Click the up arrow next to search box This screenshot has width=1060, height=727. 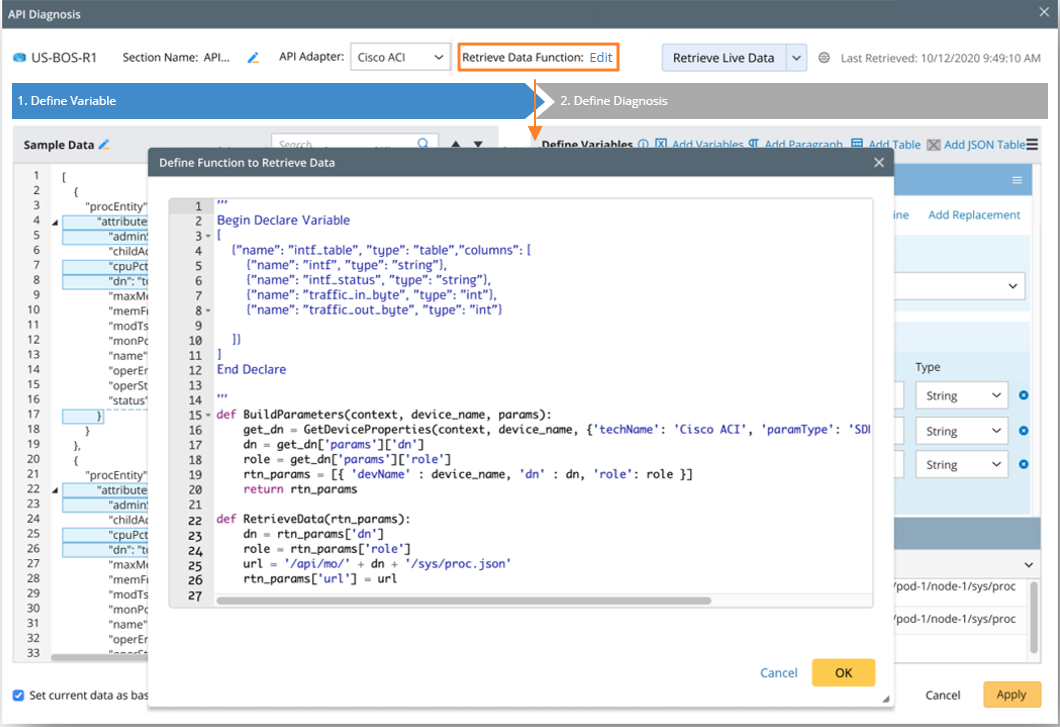[456, 145]
